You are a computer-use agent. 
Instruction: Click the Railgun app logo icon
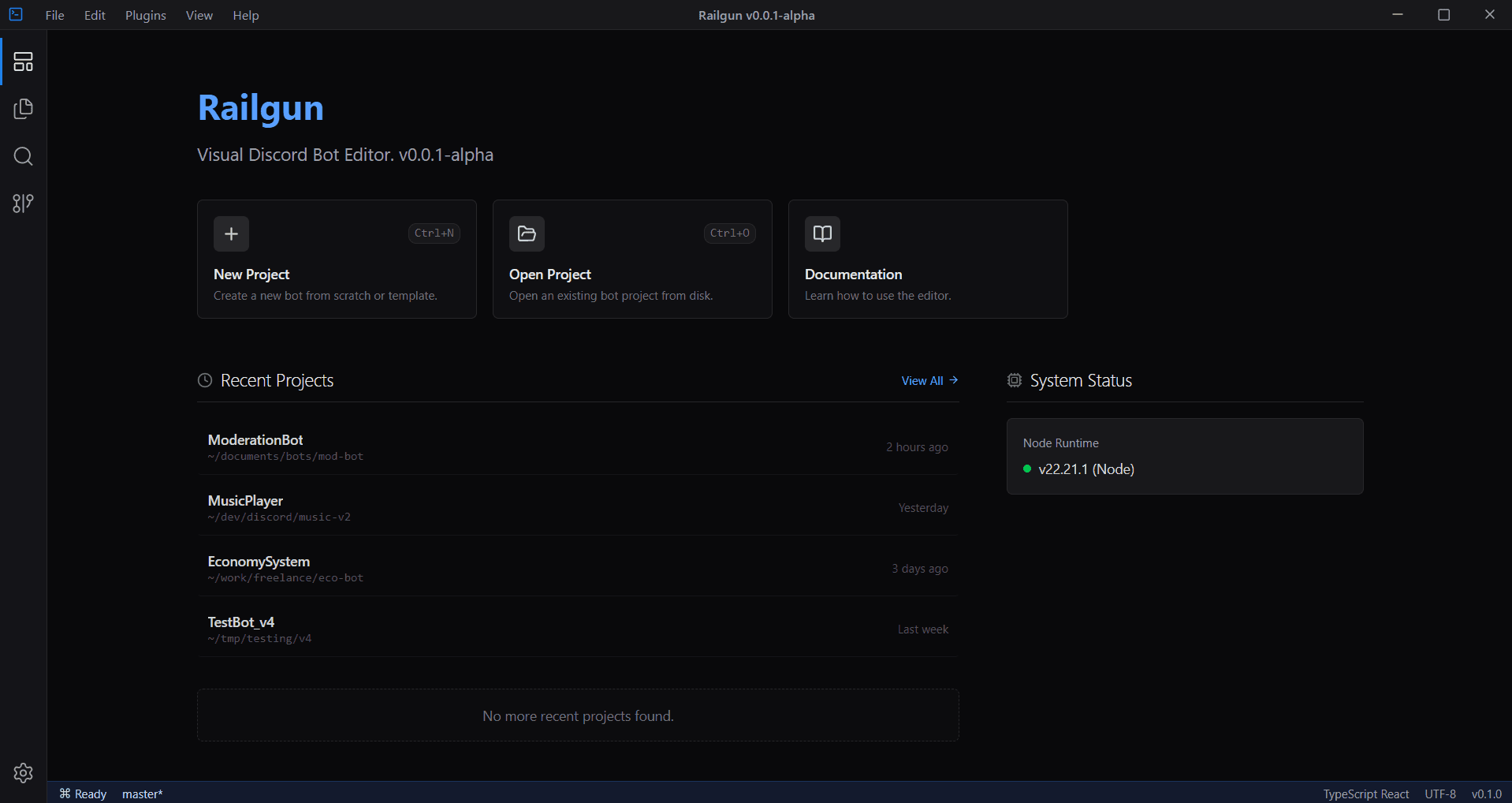click(x=16, y=14)
